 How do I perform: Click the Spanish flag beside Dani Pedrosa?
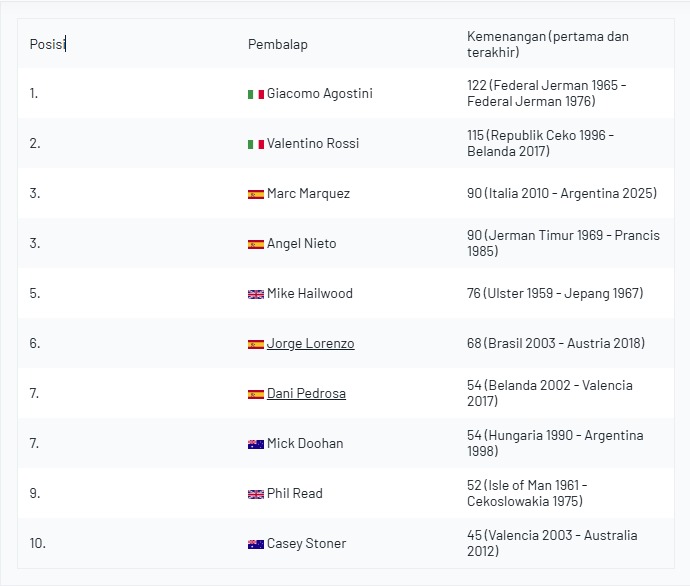tap(255, 394)
